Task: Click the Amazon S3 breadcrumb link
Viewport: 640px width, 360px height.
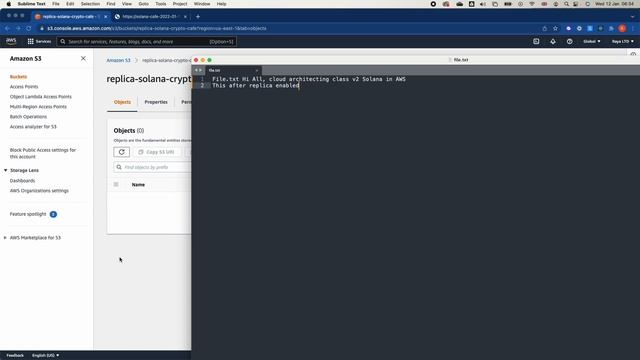Action: click(x=118, y=60)
